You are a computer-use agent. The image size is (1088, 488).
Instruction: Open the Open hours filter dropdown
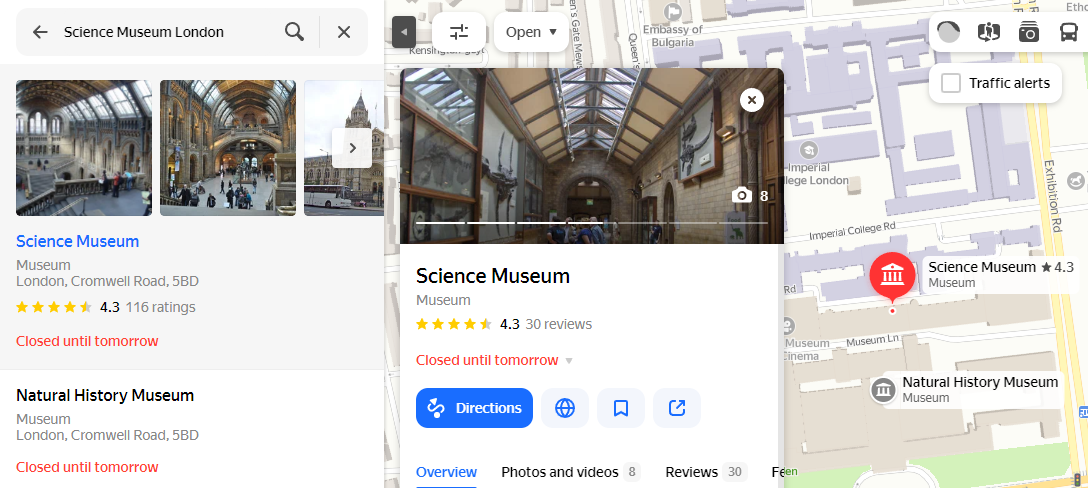[x=531, y=32]
